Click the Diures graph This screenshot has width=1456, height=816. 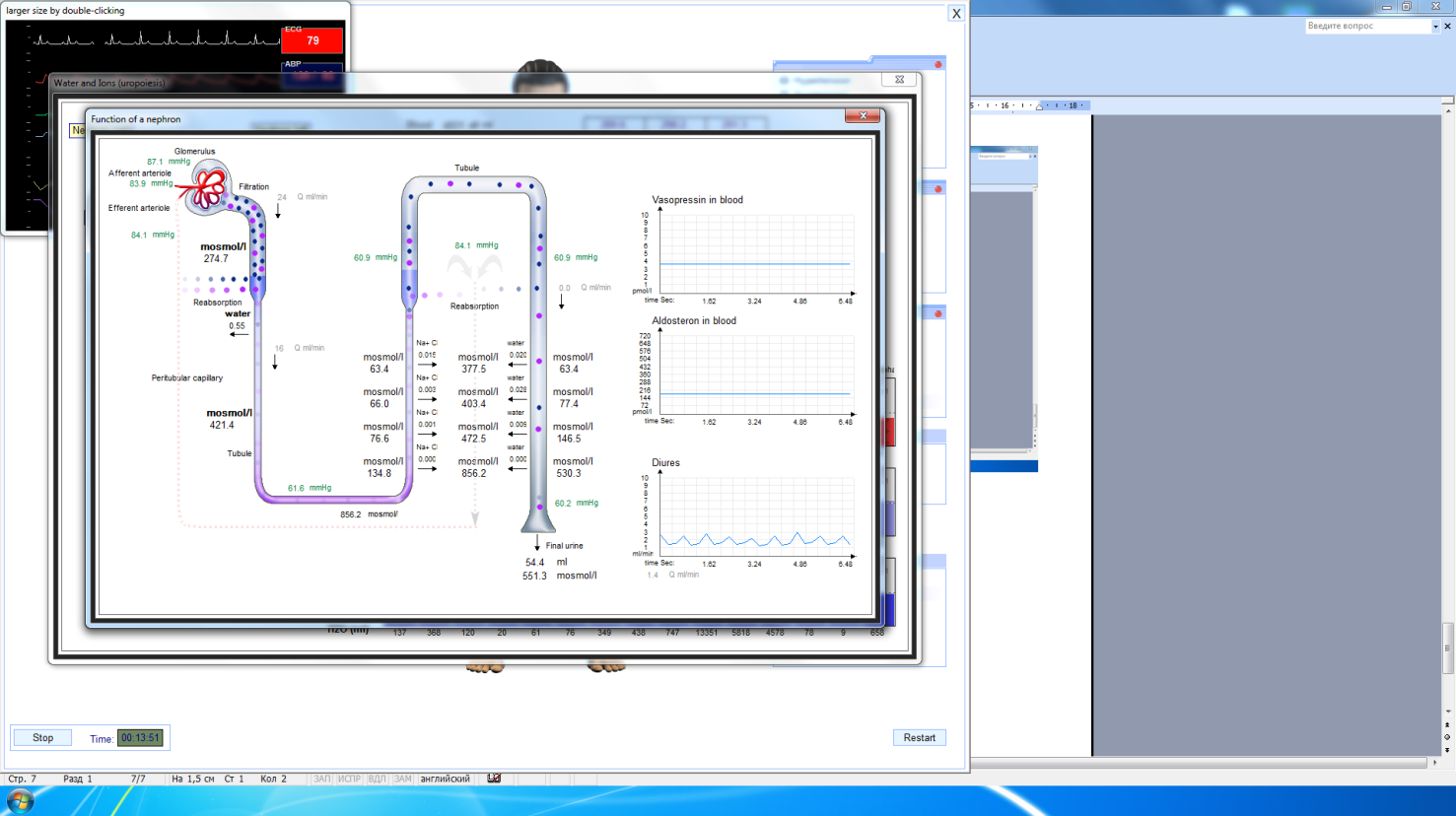[x=755, y=516]
